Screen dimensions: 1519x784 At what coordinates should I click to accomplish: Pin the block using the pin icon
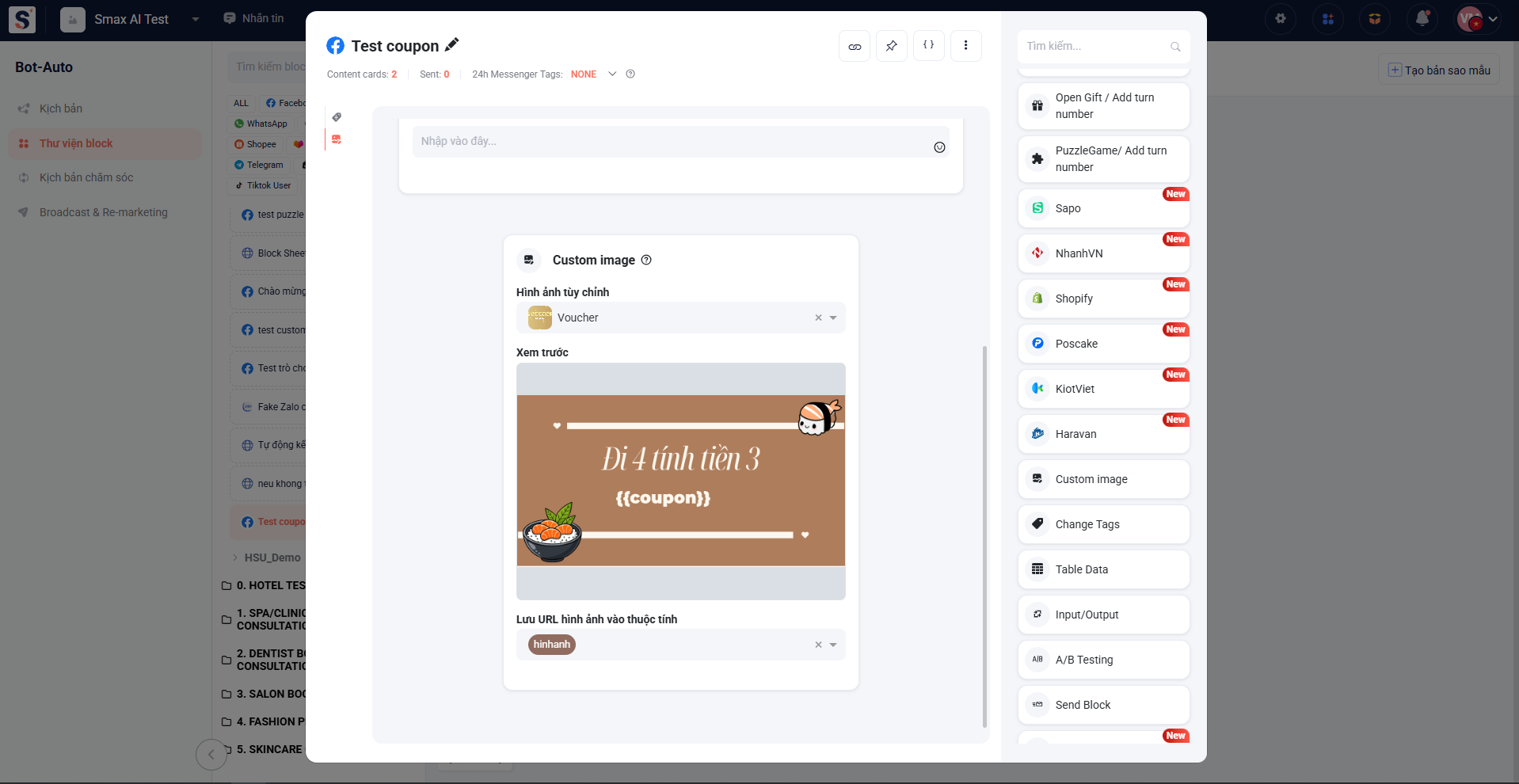891,46
